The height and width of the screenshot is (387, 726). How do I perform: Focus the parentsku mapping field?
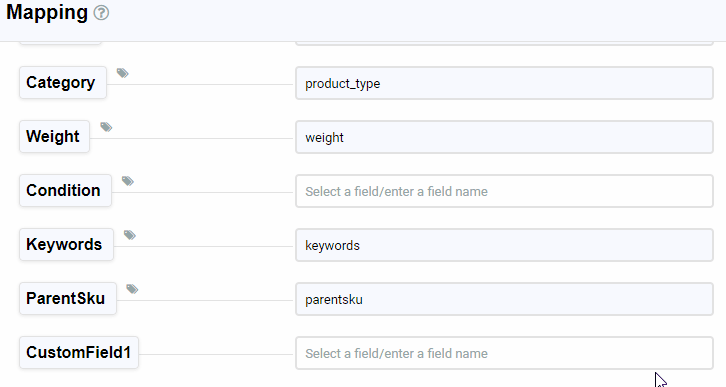click(x=504, y=299)
